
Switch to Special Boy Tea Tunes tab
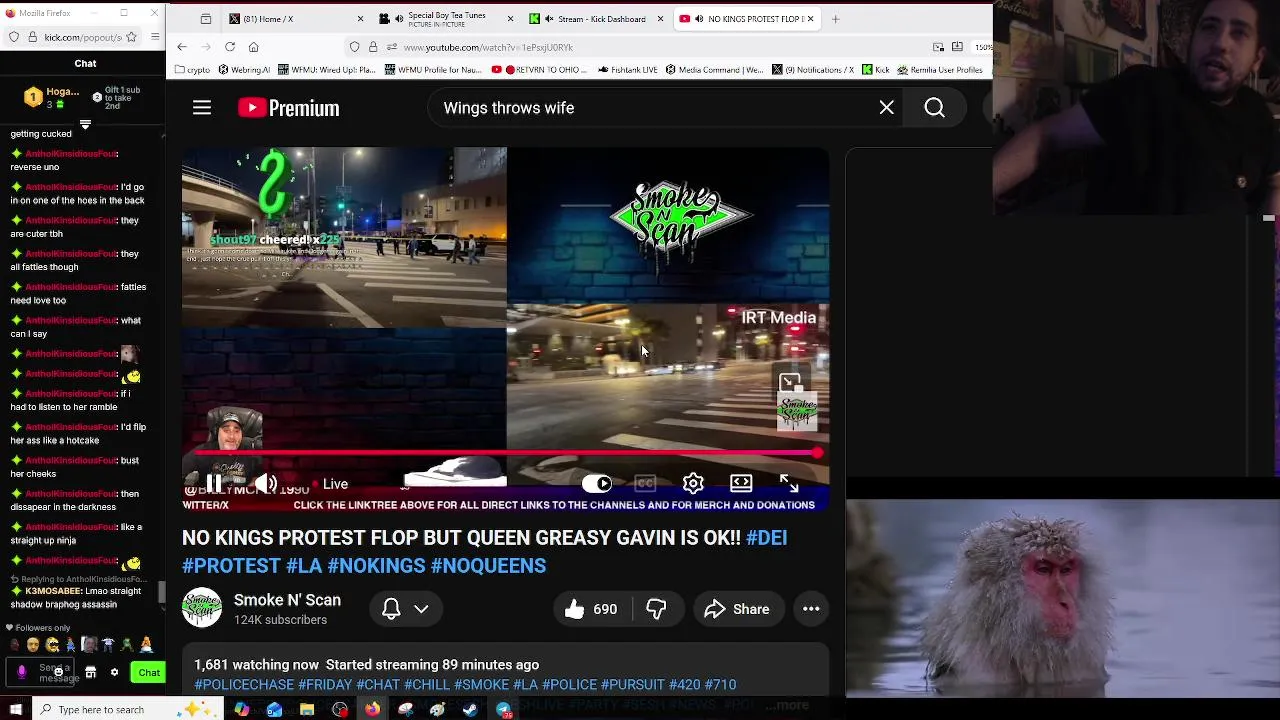445,19
